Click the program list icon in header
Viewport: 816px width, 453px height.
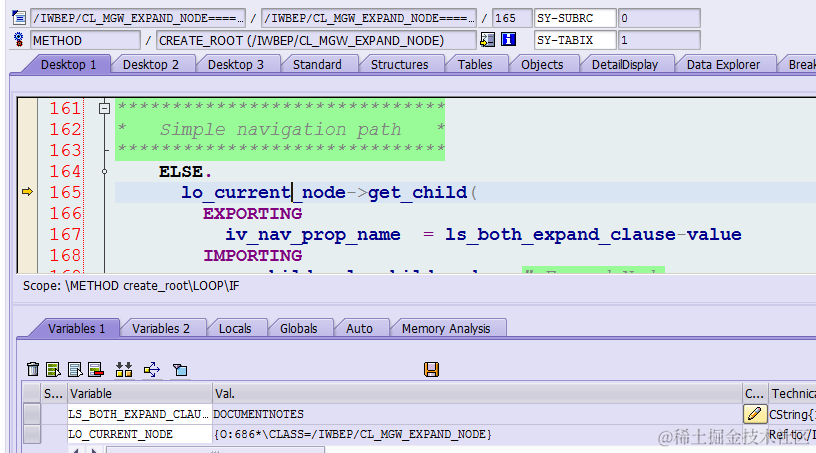pyautogui.click(x=19, y=18)
